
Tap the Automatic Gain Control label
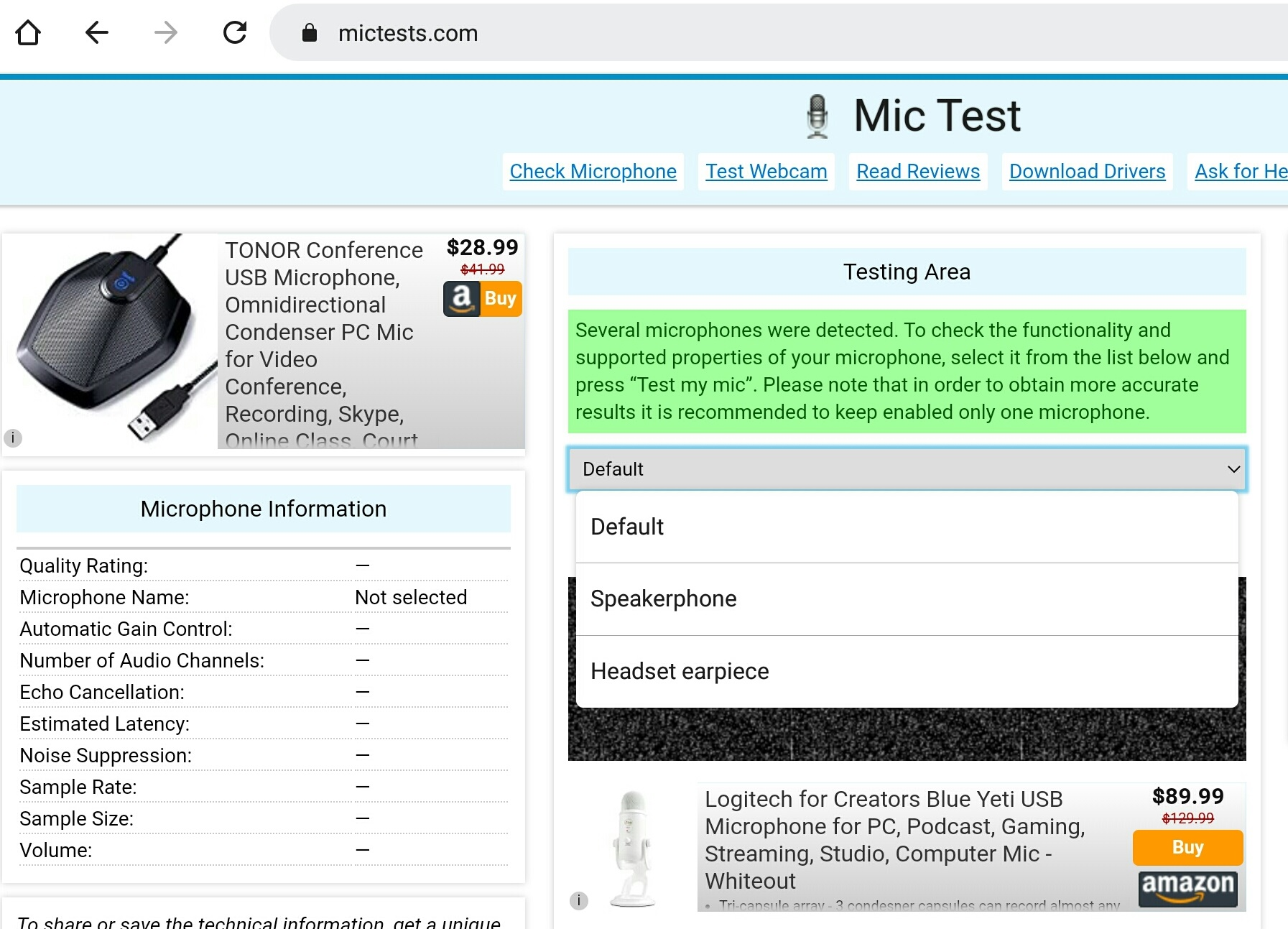pos(126,629)
